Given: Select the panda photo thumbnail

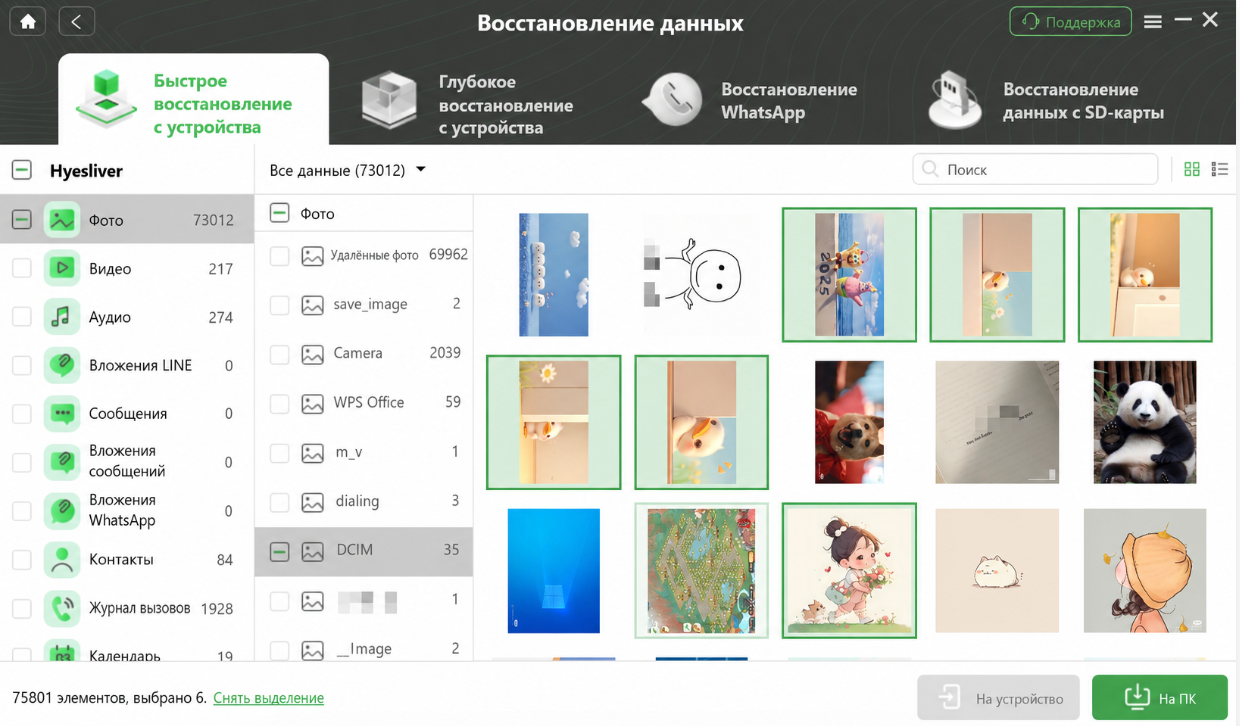Looking at the screenshot, I should point(1145,422).
